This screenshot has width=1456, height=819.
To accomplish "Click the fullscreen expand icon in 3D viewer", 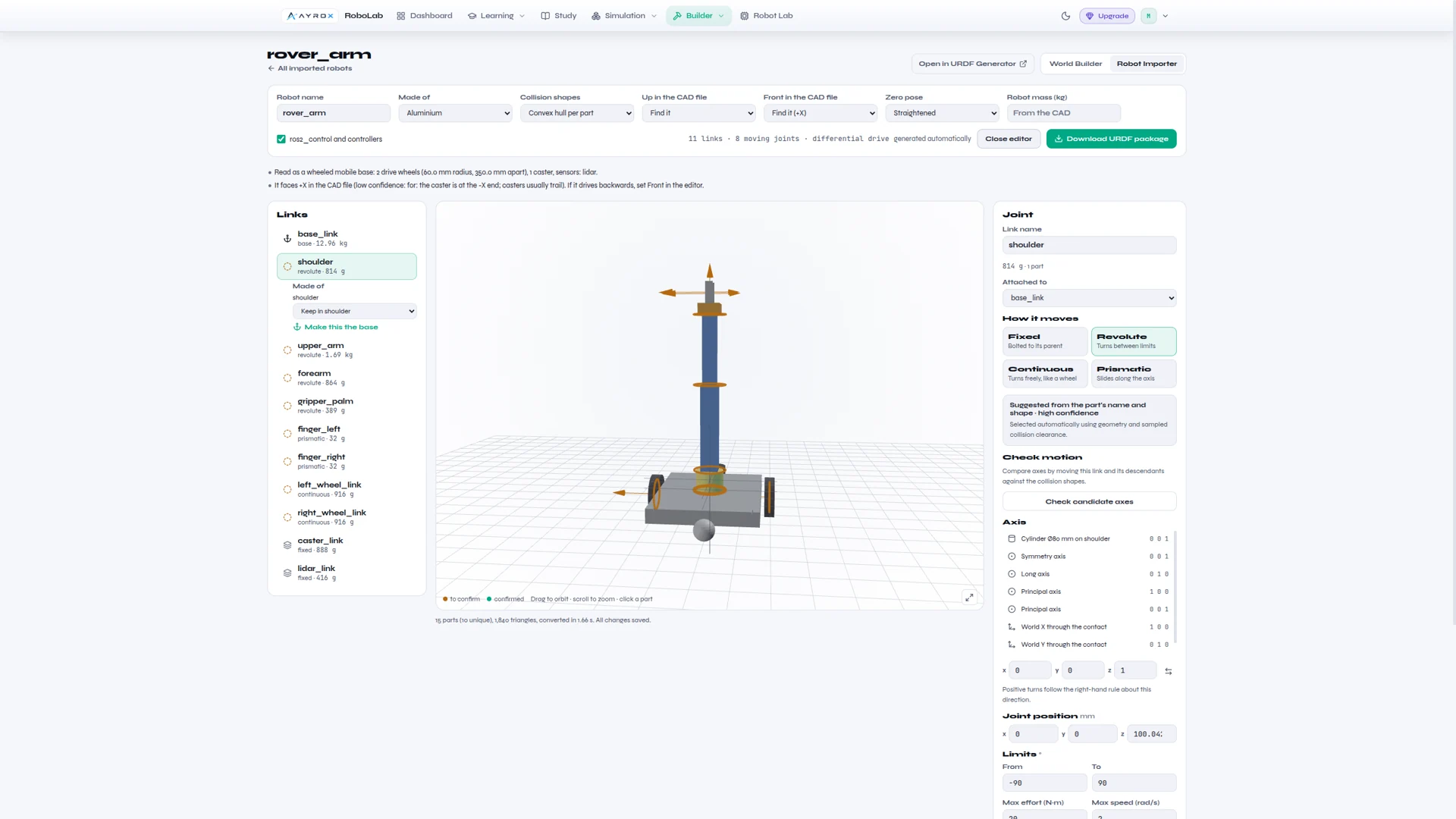I will tap(969, 598).
